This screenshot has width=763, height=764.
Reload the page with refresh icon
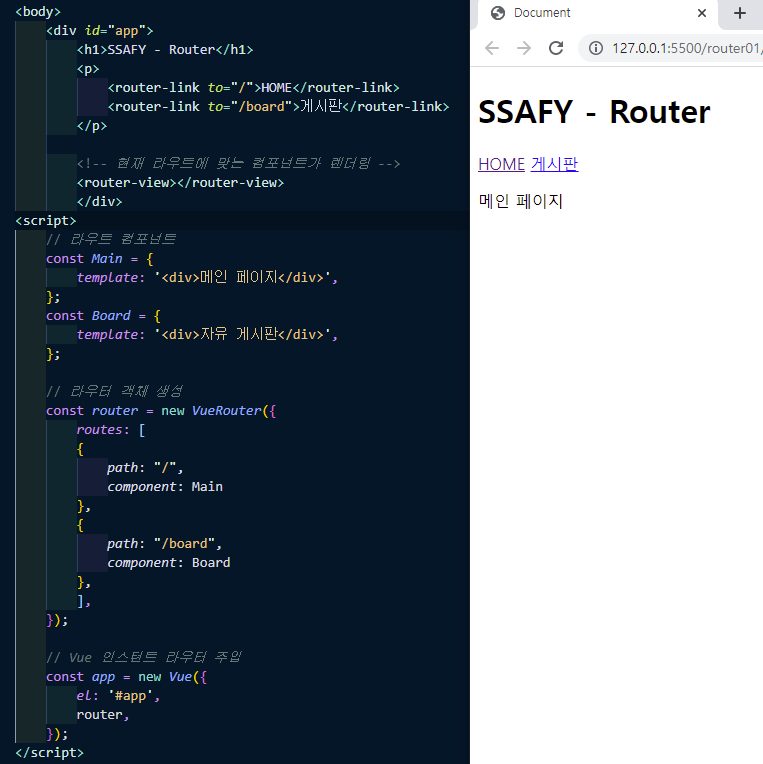pyautogui.click(x=556, y=48)
